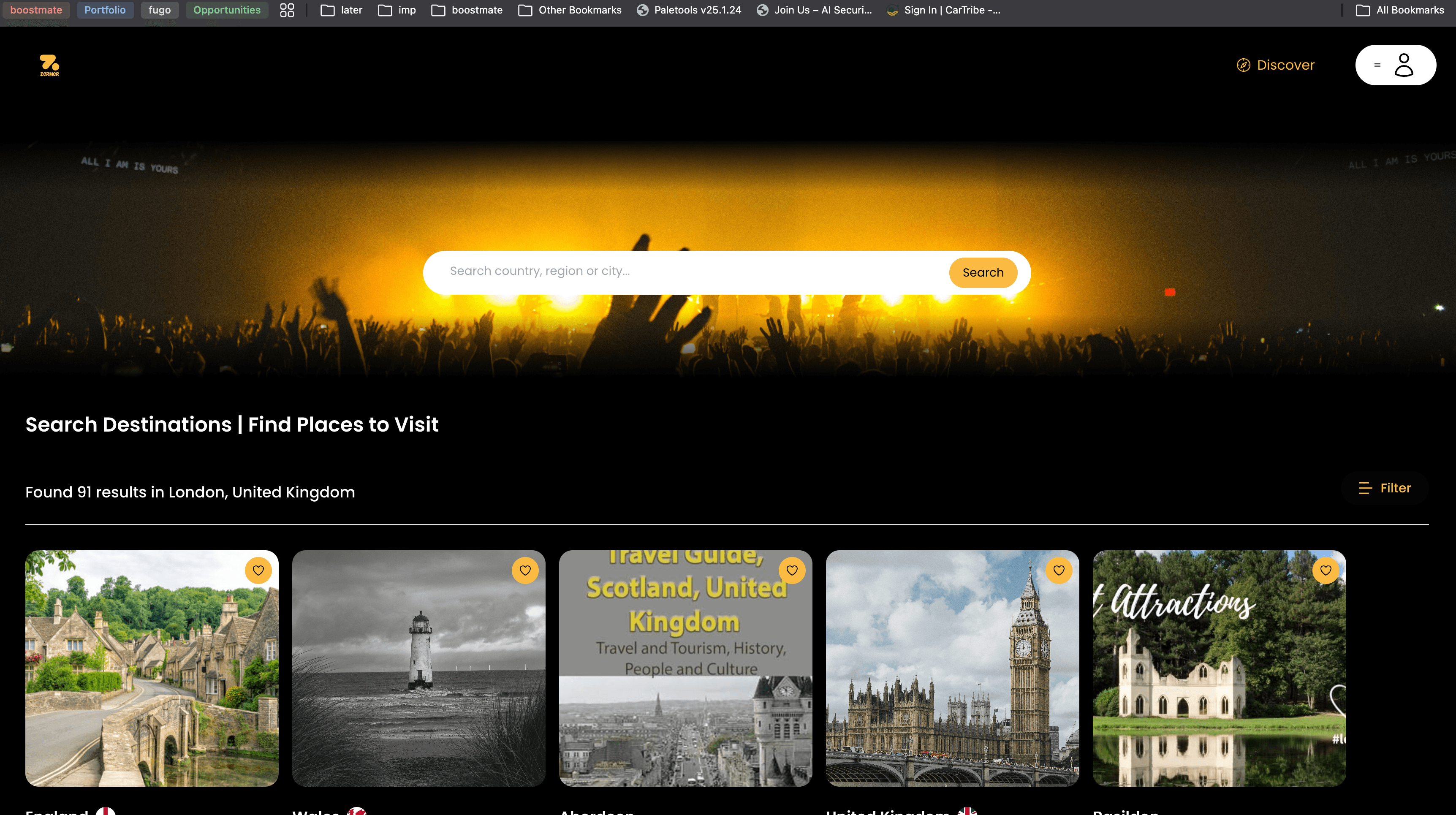Open the browser tab groups grid icon
The width and height of the screenshot is (1456, 815).
[287, 10]
